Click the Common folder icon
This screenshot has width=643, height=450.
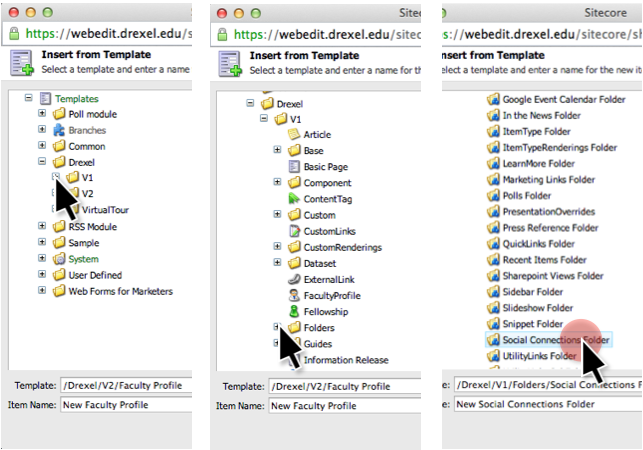[x=59, y=146]
